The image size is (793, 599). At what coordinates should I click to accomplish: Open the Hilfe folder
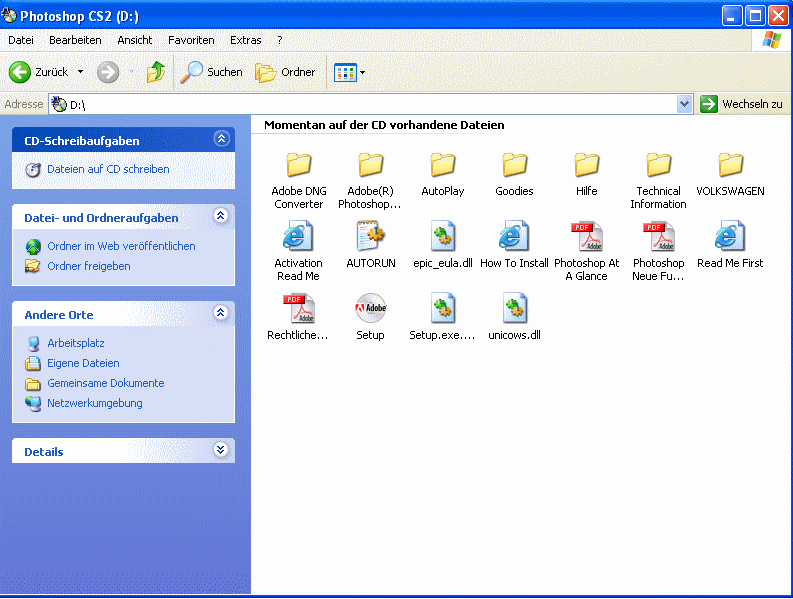coord(587,174)
